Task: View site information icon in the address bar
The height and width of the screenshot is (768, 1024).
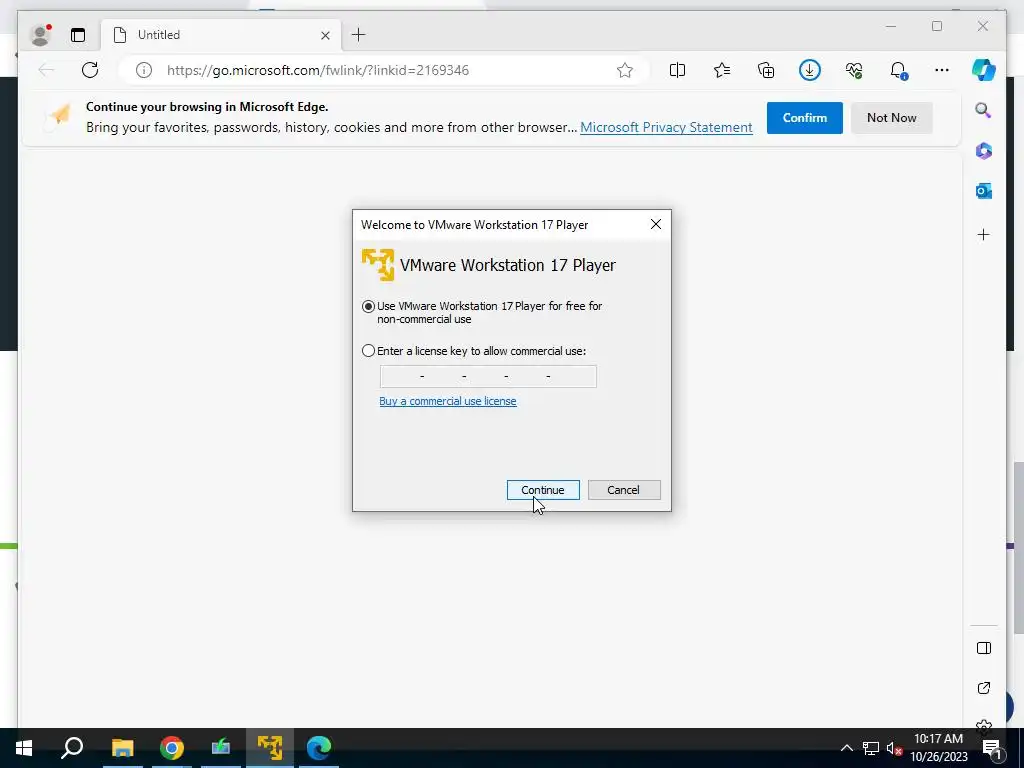Action: [144, 70]
